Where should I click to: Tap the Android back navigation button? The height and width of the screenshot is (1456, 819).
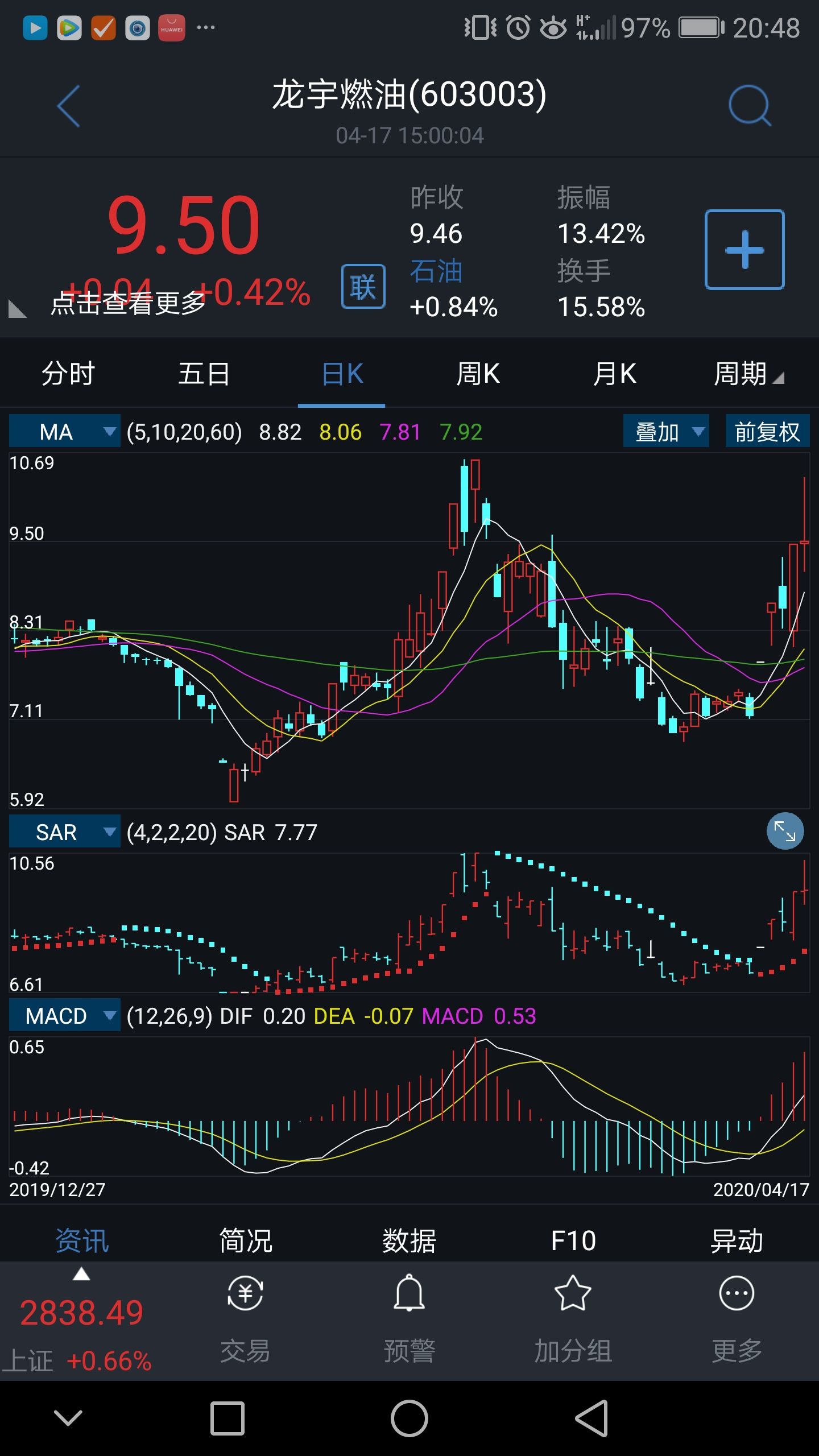(x=591, y=1418)
